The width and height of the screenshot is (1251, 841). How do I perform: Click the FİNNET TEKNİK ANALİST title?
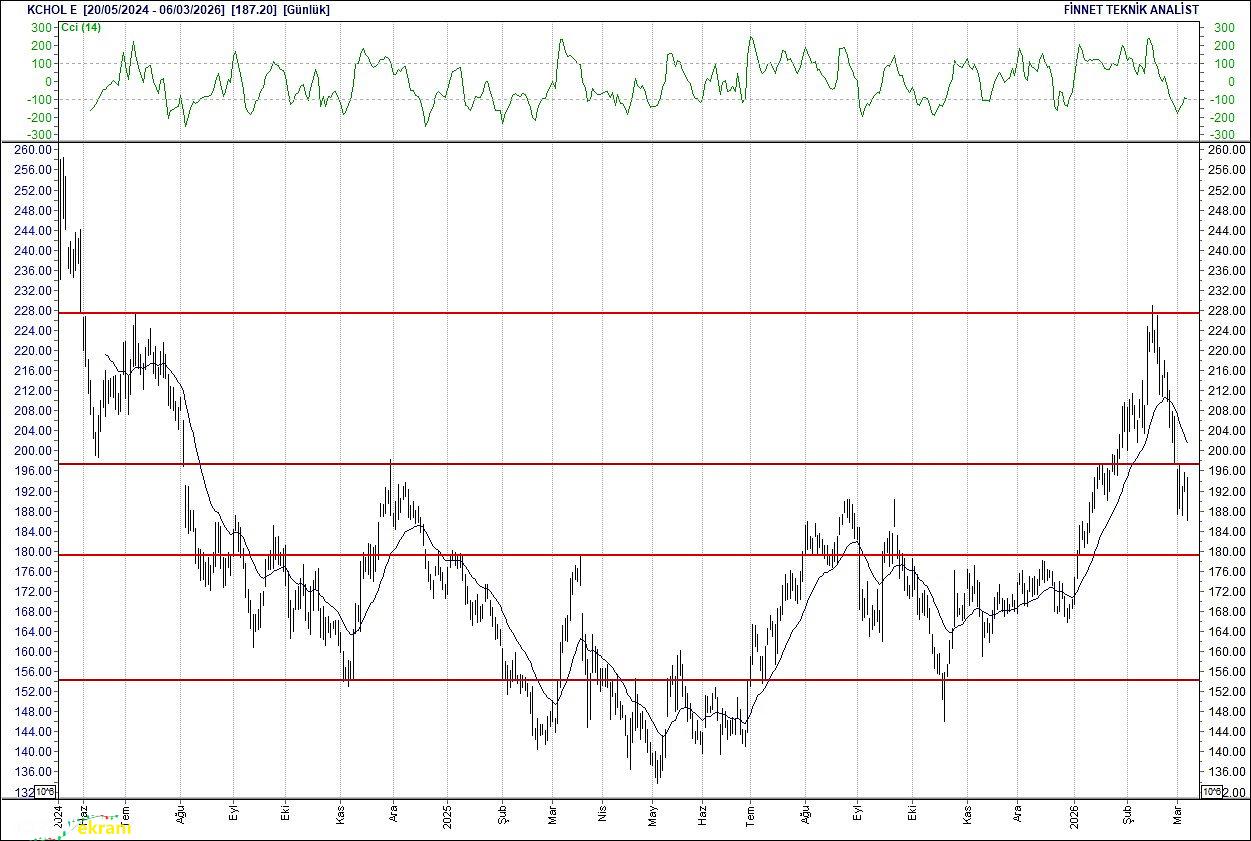click(x=1131, y=10)
